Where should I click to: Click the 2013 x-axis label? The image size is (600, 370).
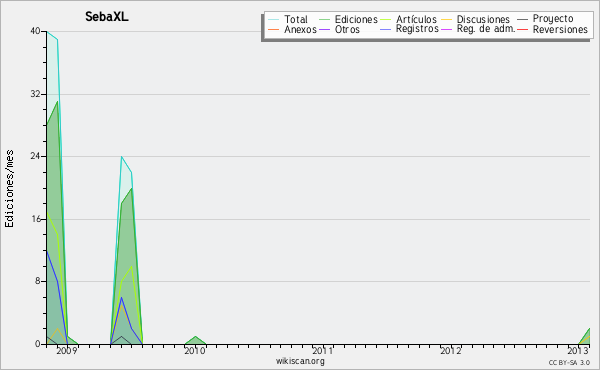tap(578, 350)
